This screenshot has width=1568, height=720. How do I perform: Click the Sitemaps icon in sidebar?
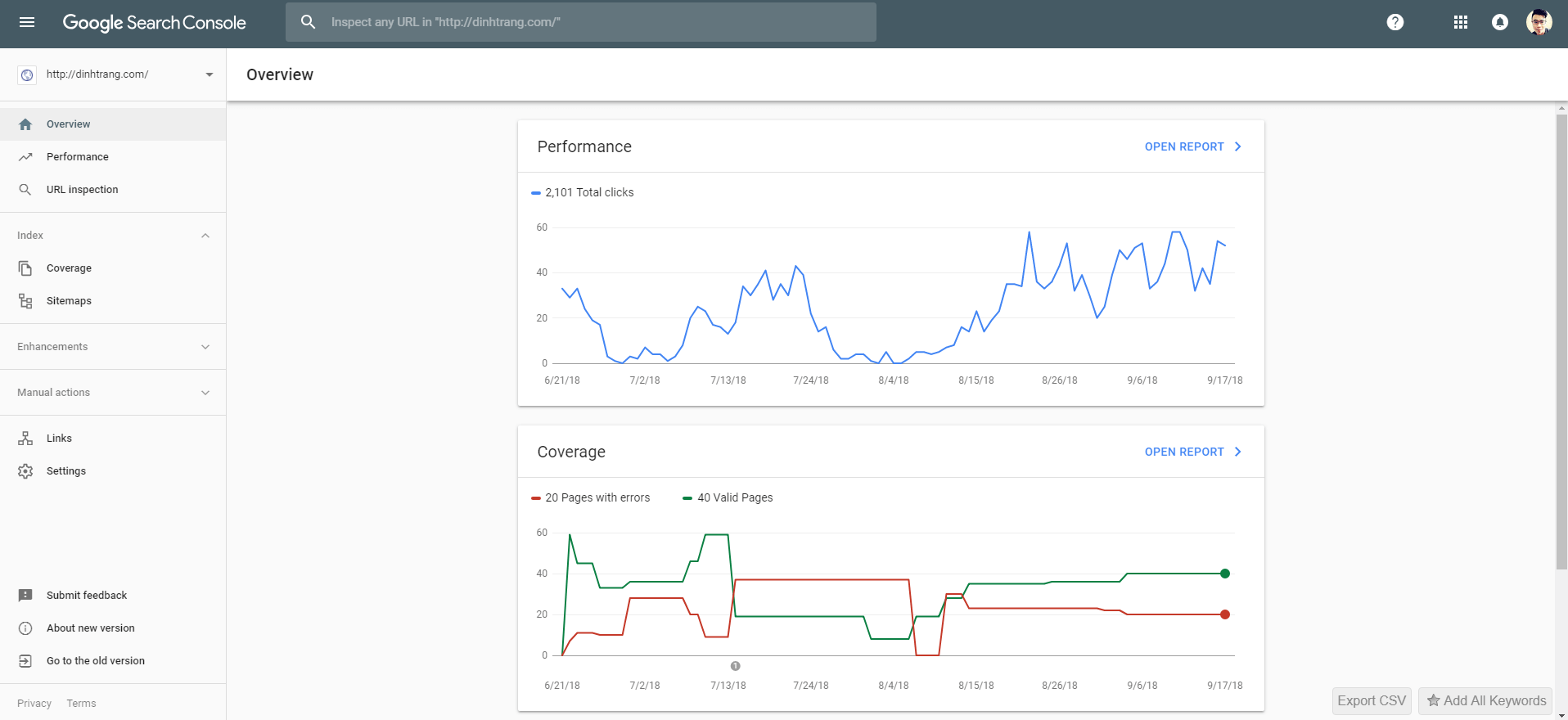[25, 301]
